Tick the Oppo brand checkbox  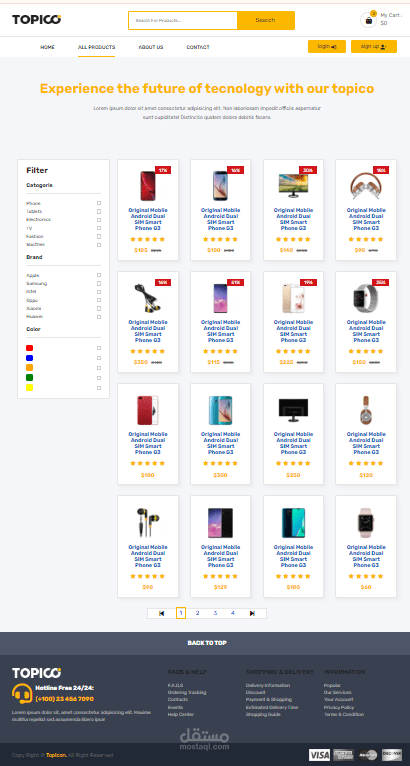pyautogui.click(x=99, y=300)
